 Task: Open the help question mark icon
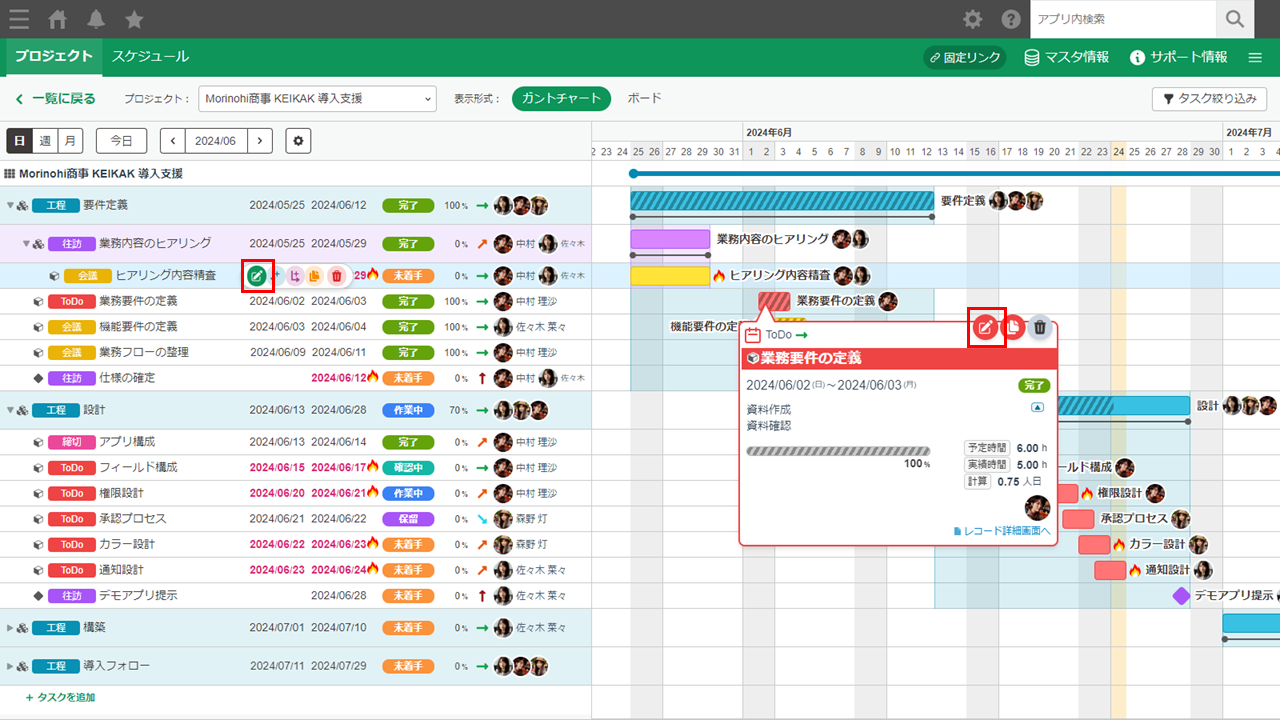[1011, 19]
